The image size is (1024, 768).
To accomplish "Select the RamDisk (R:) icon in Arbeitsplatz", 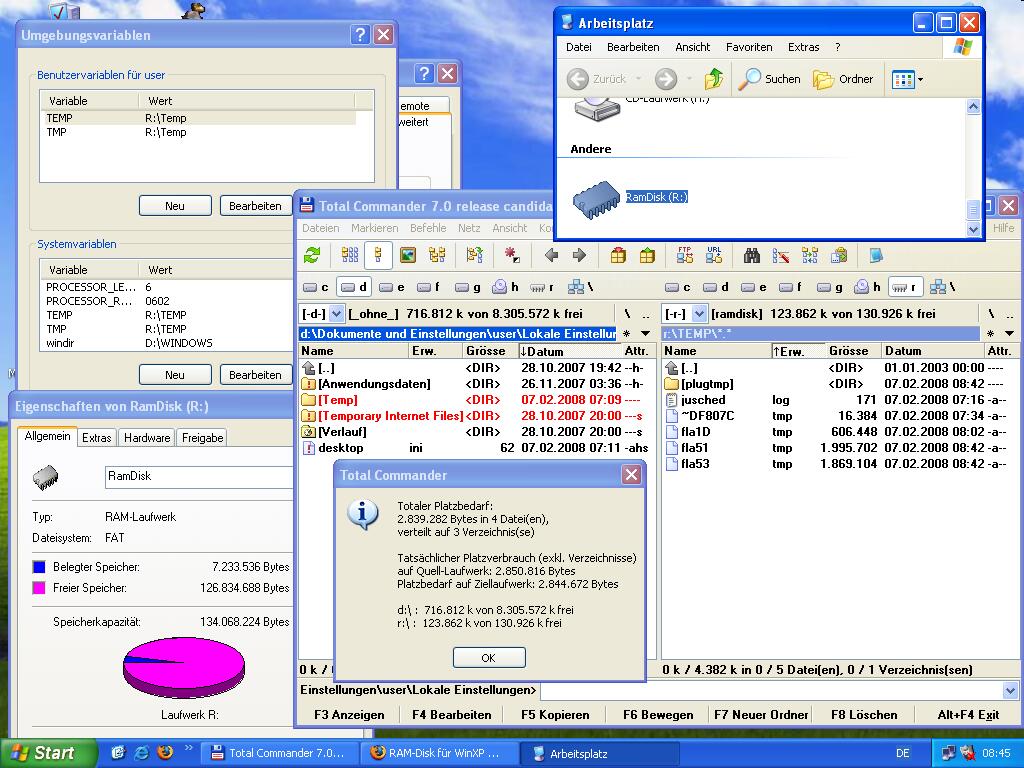I will click(596, 199).
